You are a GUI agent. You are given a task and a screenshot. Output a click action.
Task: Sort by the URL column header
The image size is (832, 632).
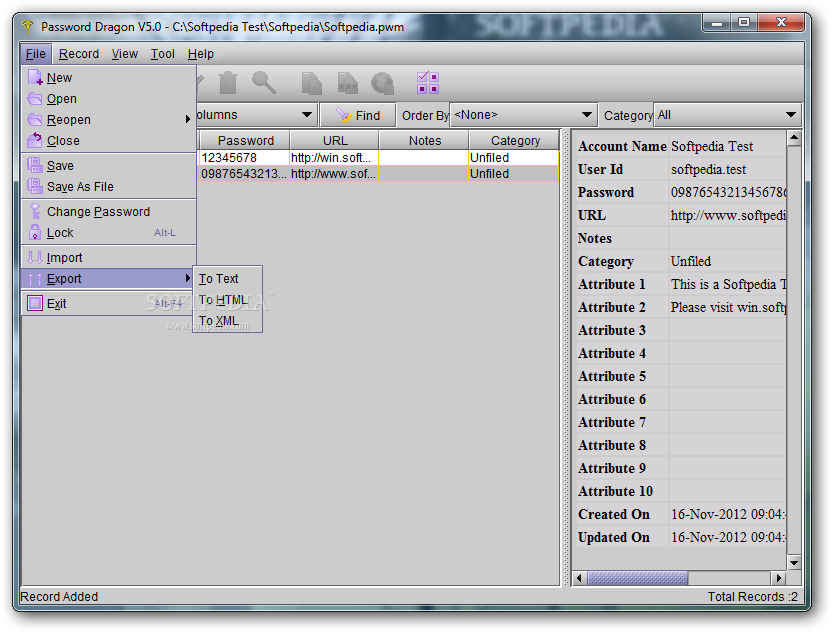[x=335, y=141]
